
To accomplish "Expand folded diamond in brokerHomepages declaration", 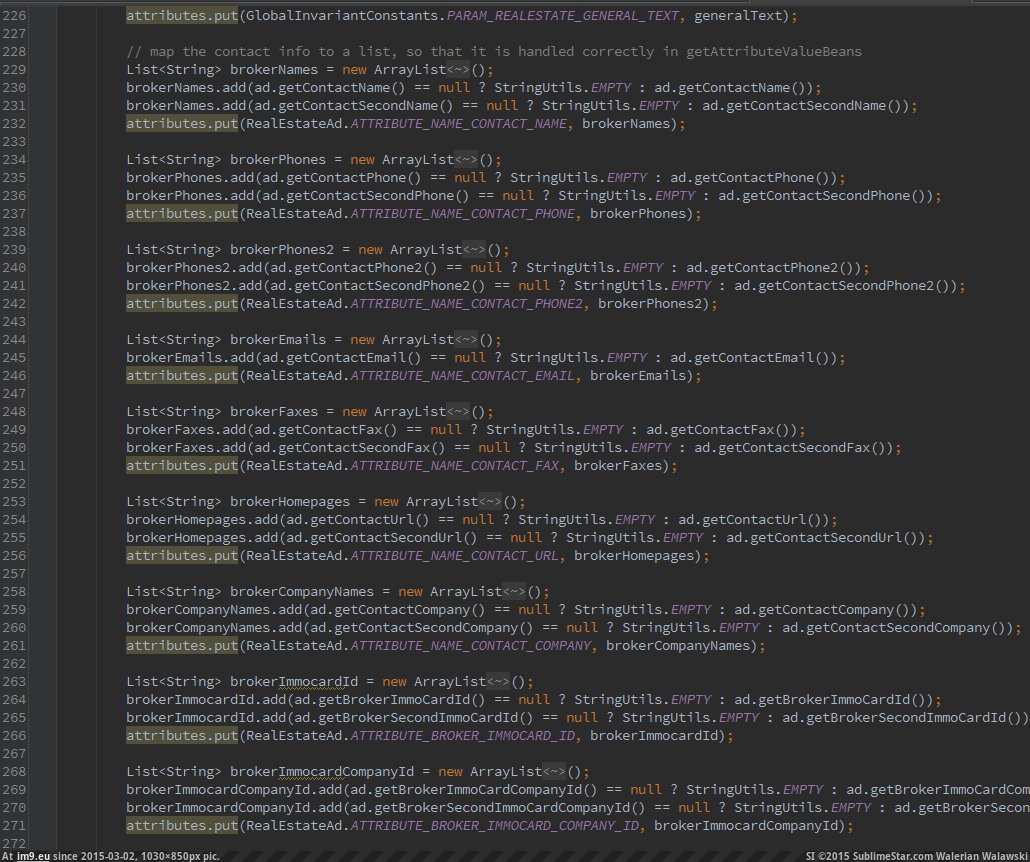I will click(489, 502).
